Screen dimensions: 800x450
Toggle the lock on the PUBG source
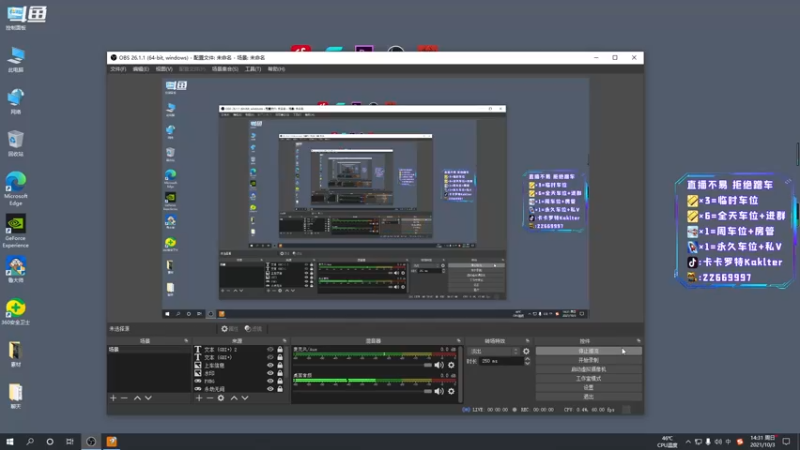point(280,381)
